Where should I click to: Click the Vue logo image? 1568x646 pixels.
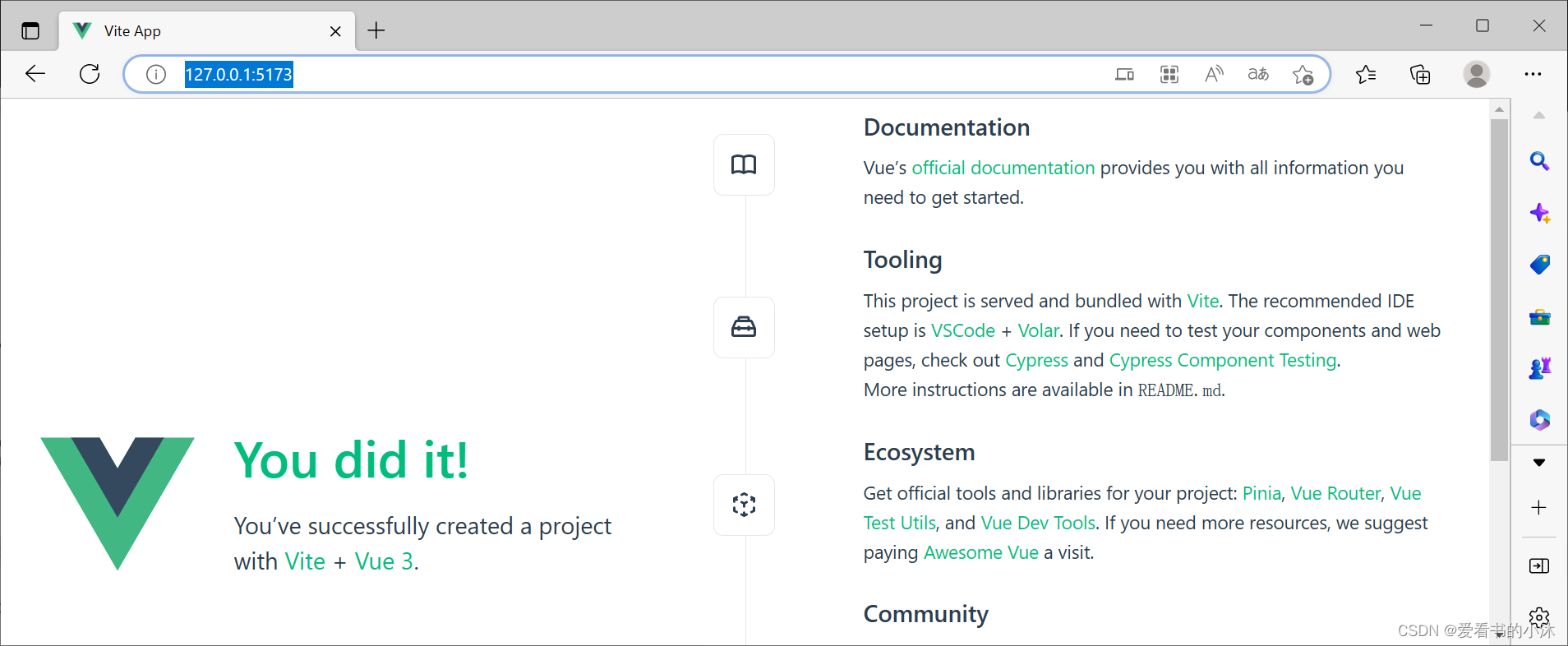118,503
